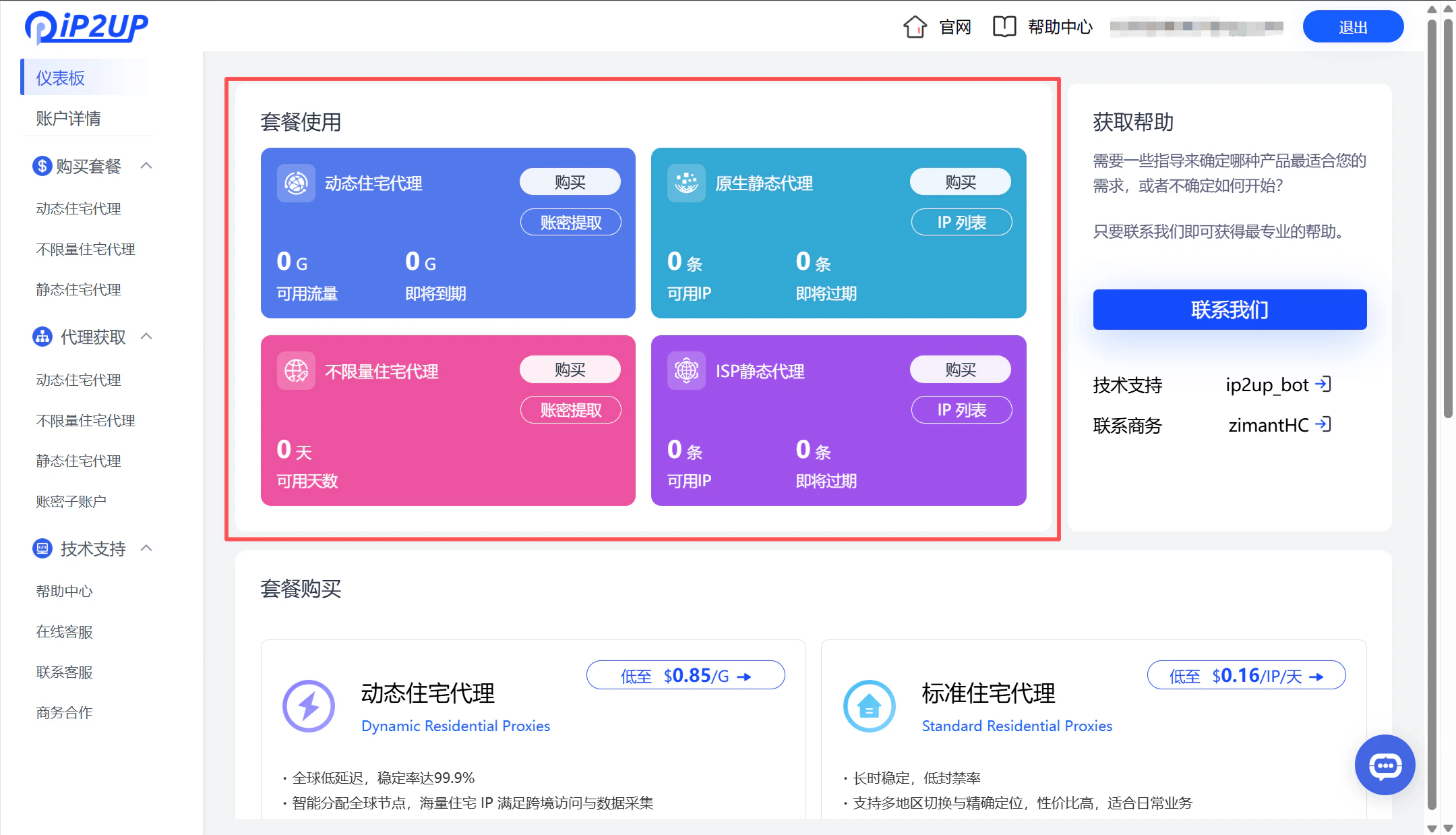Click the house icon for Standard Residential Proxies
Screen dimensions: 1456x835
click(868, 706)
